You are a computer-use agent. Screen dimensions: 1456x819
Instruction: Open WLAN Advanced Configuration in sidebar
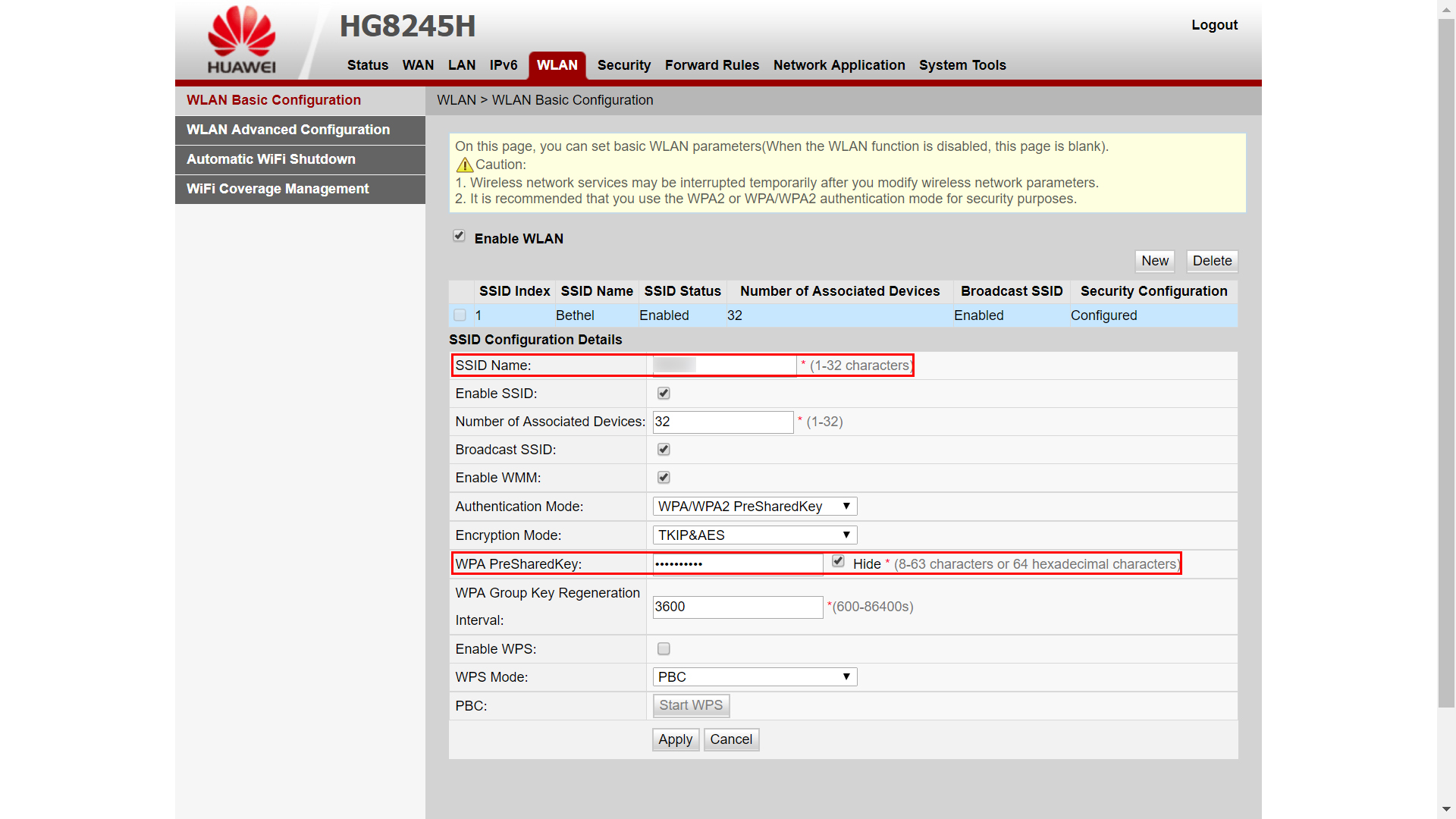288,130
